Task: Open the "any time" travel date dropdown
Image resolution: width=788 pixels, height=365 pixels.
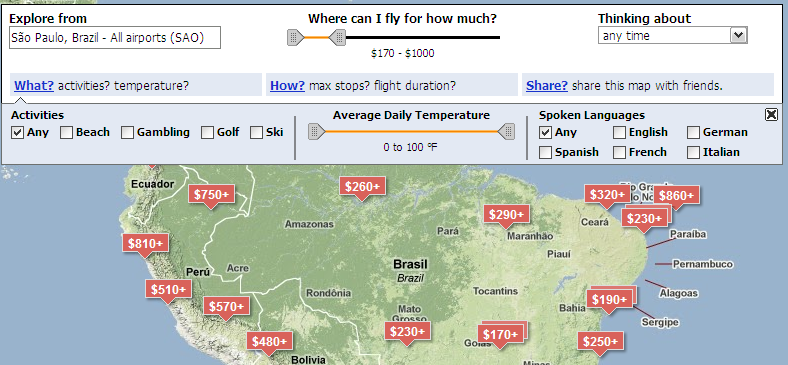Action: click(672, 36)
